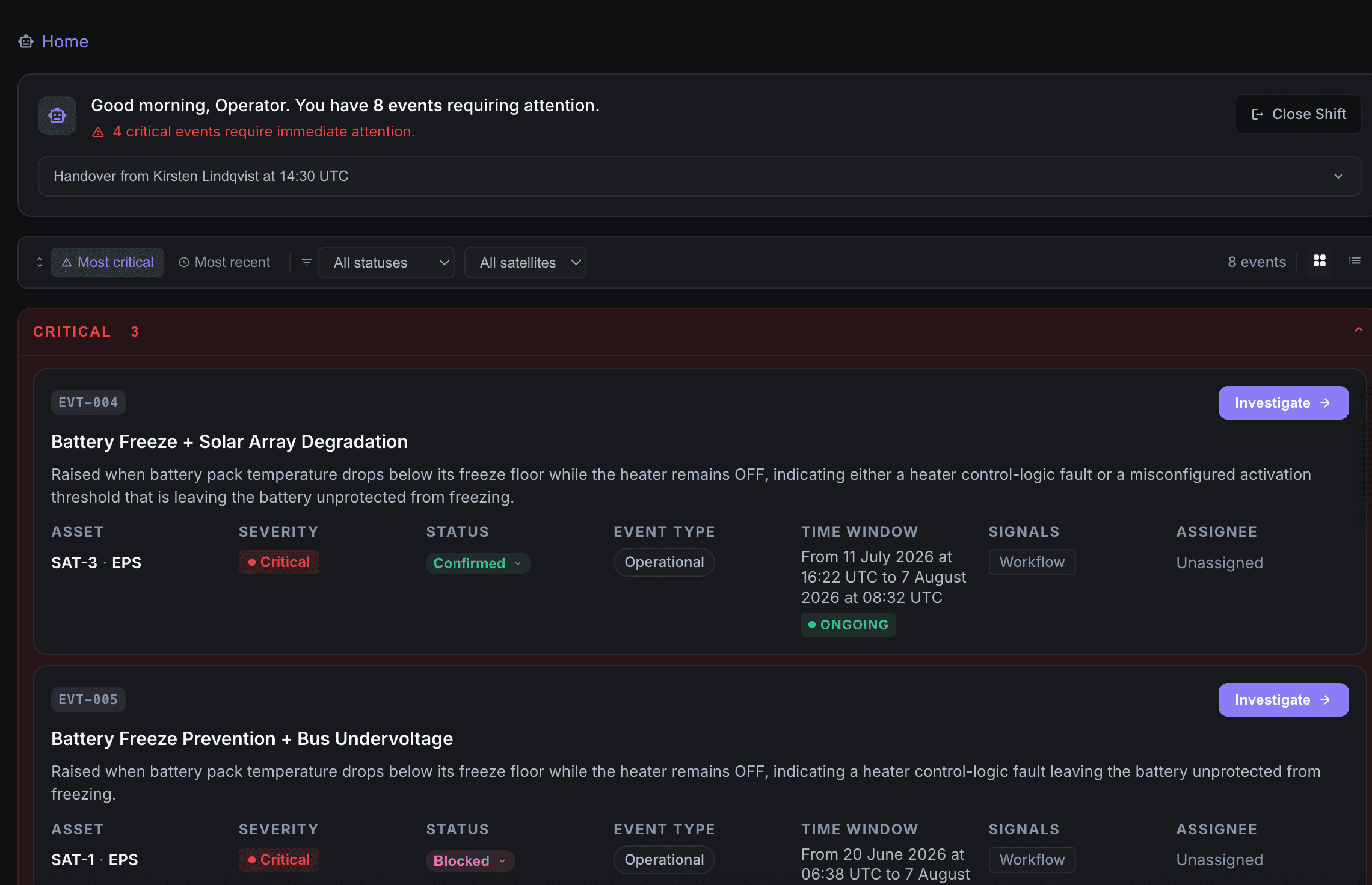This screenshot has width=1372, height=885.
Task: Click the EVT-005 identifier badge
Action: (88, 700)
